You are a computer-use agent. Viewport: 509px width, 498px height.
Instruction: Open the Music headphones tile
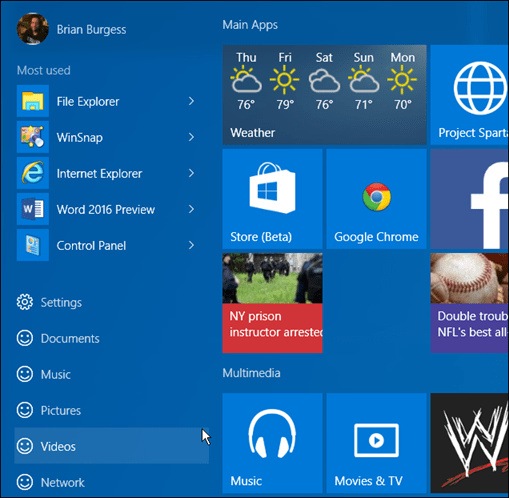(x=272, y=443)
